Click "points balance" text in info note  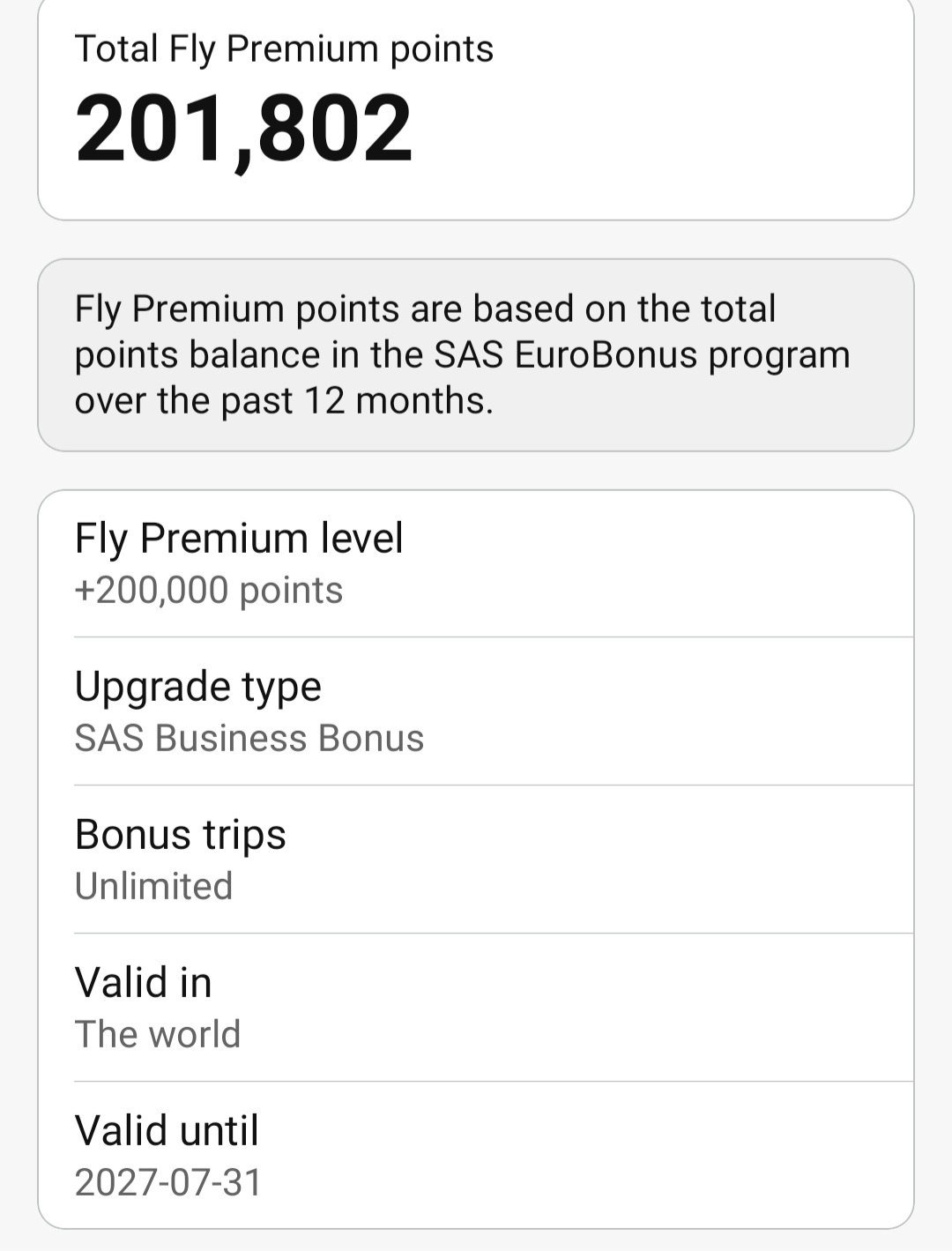click(x=197, y=356)
